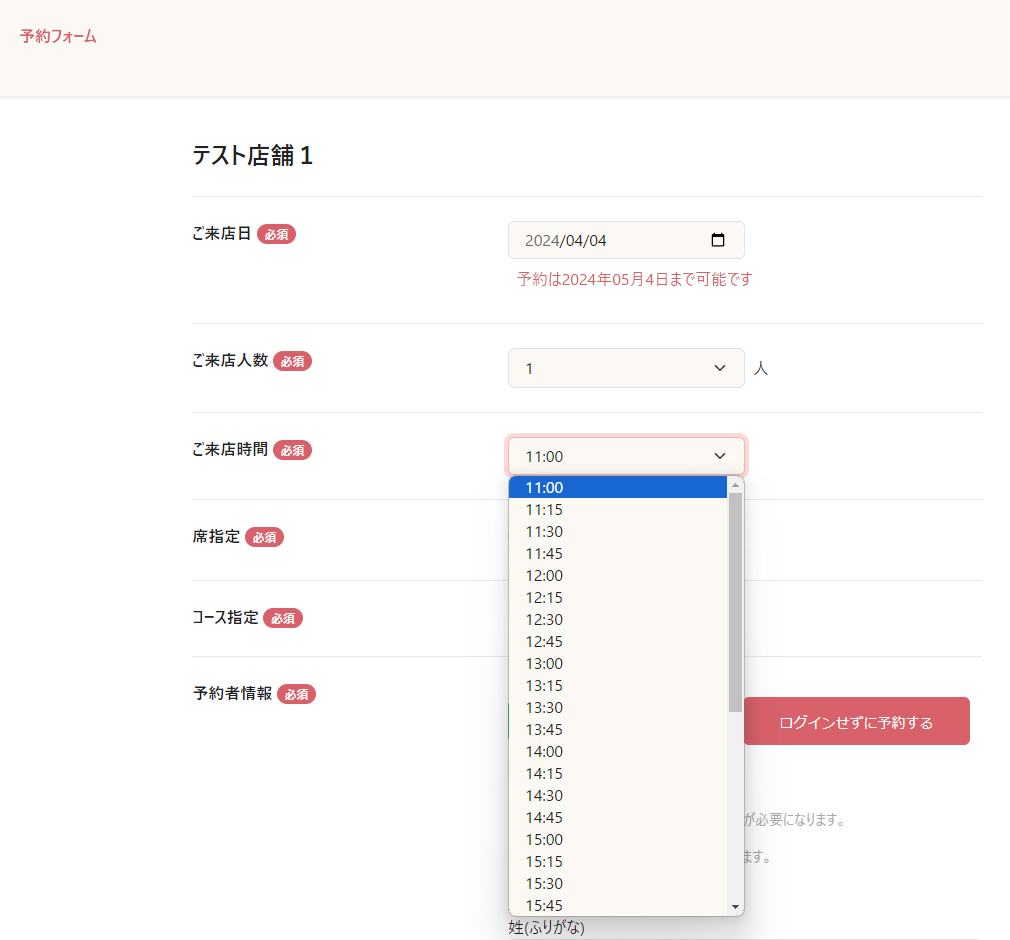Click the ログインせずに予約する button
The height and width of the screenshot is (940, 1010).
(x=855, y=722)
